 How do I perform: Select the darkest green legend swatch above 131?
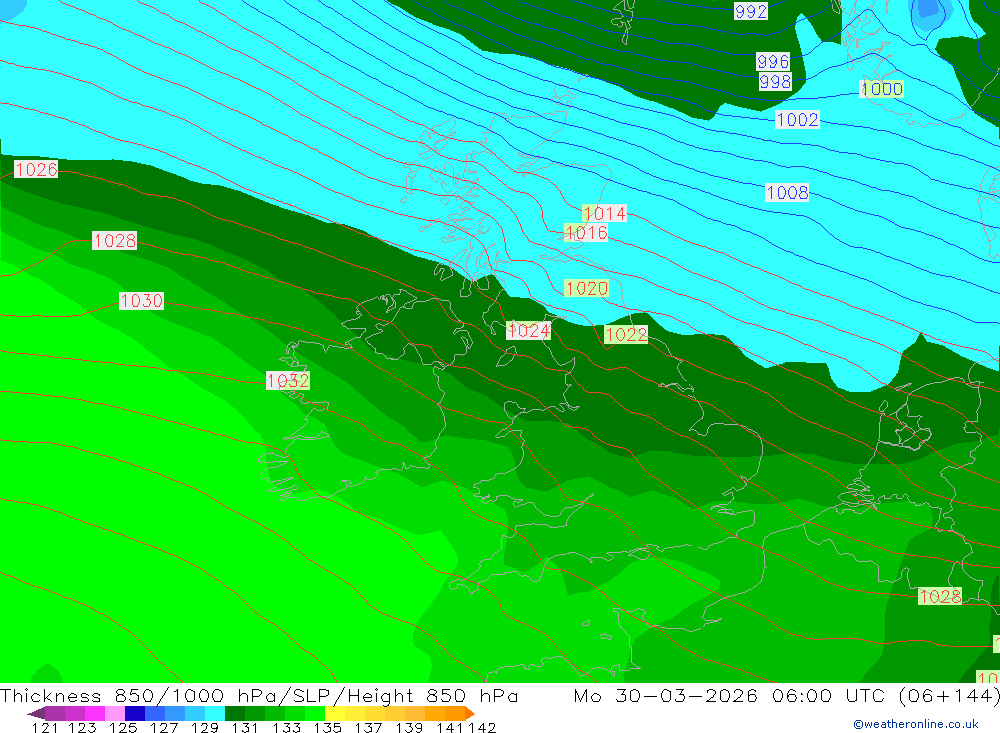pos(235,713)
